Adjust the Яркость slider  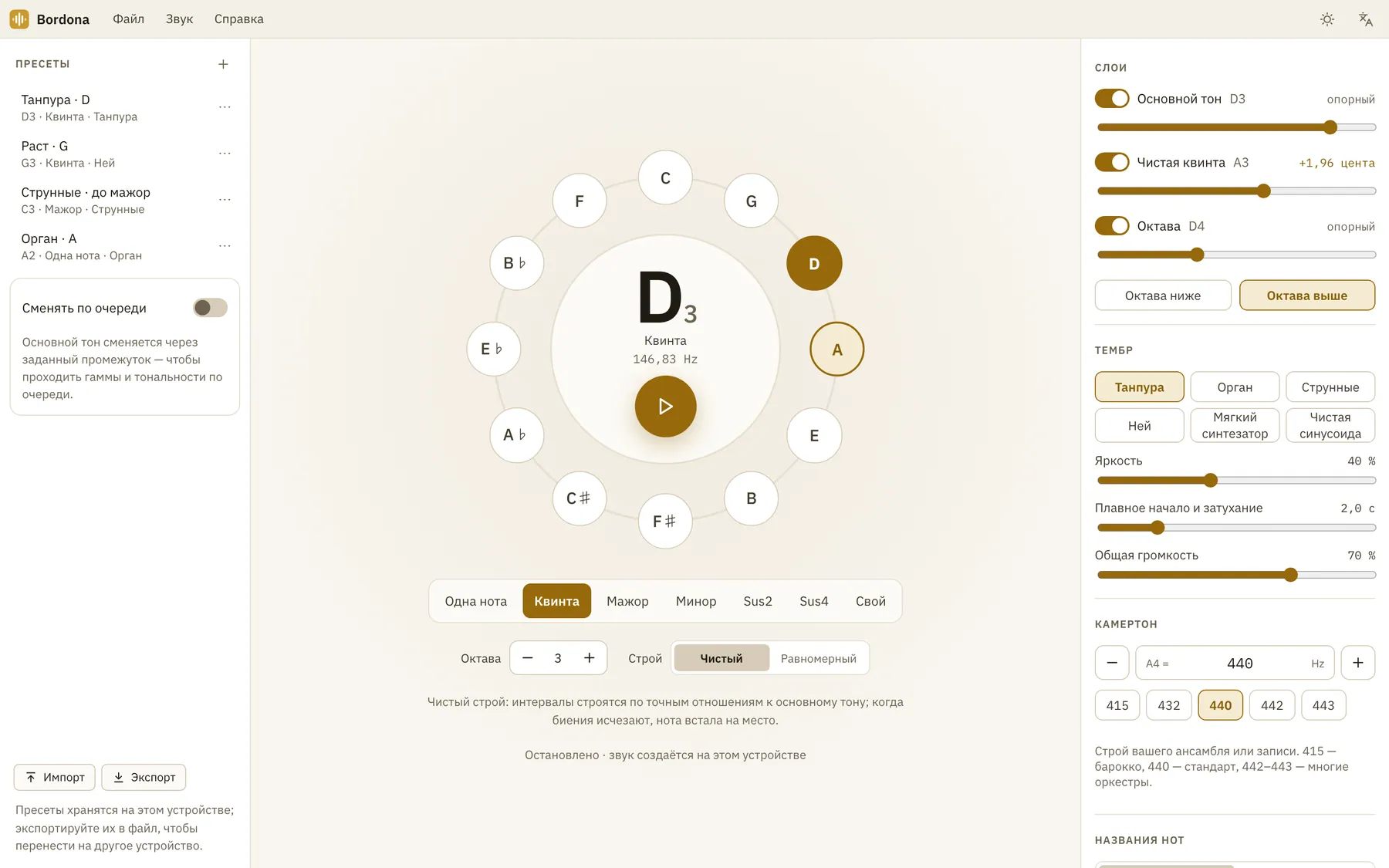pos(1236,480)
